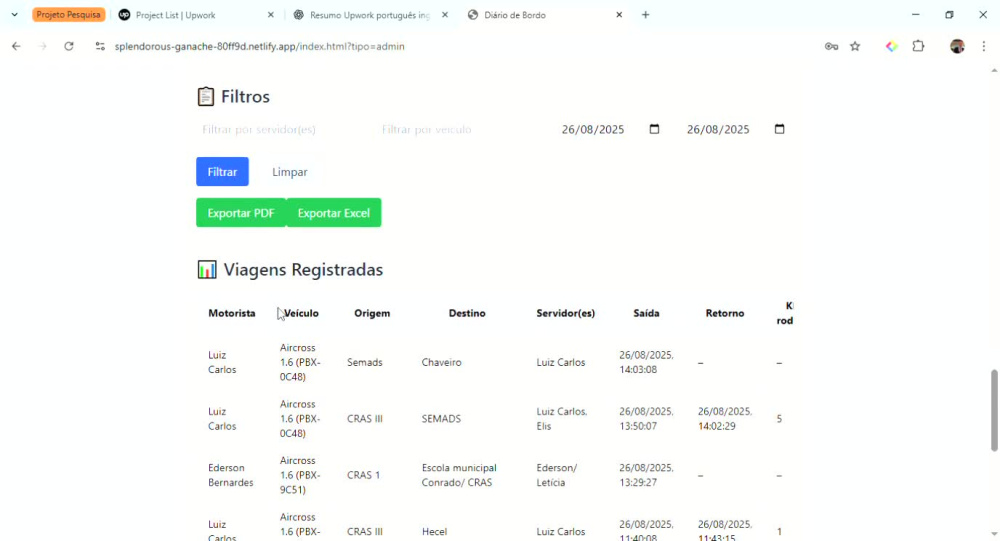
Task: Focus the Filtrar por veículo field
Action: pos(462,130)
